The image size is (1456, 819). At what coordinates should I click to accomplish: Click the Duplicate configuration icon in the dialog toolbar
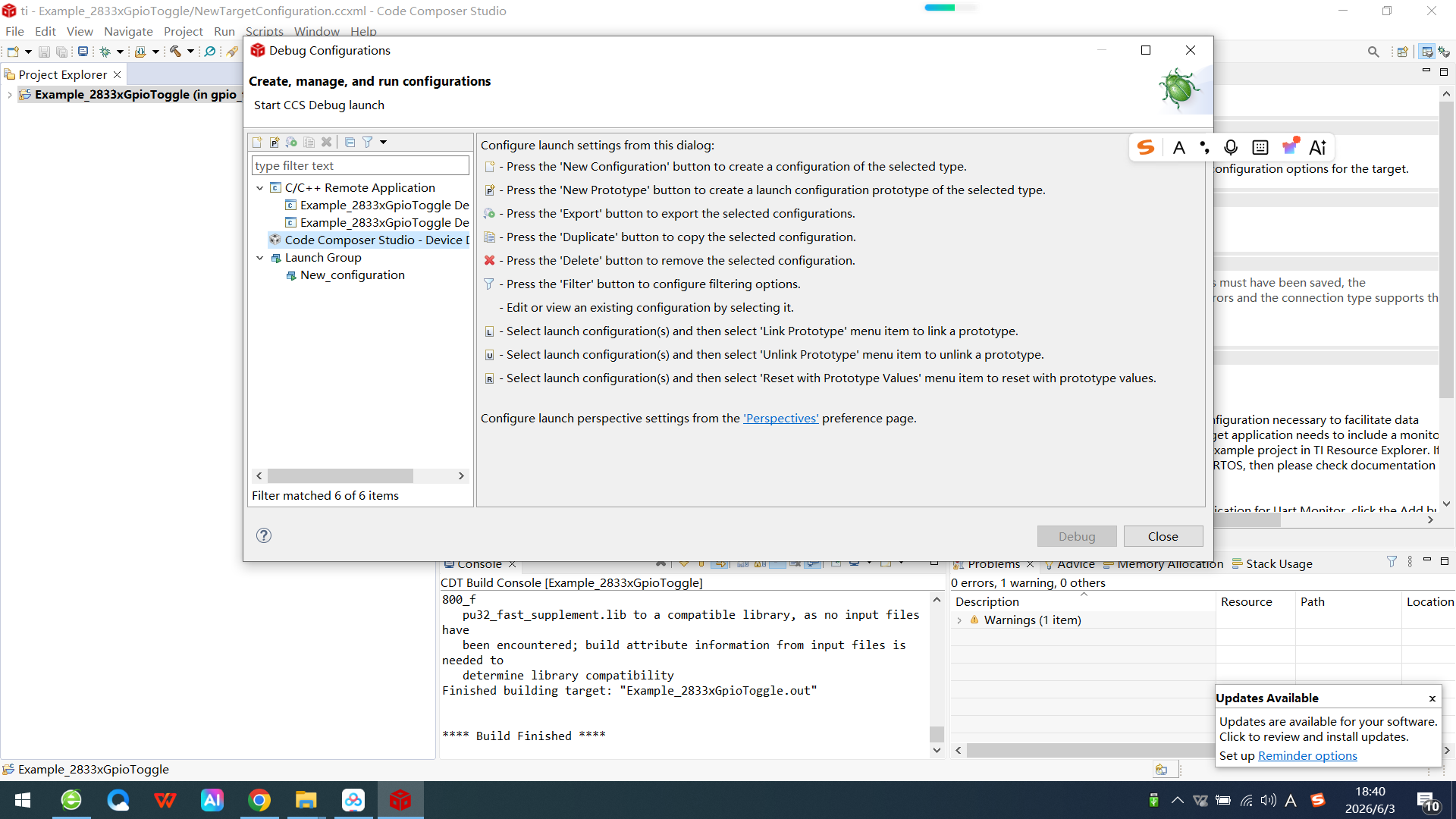click(x=309, y=142)
